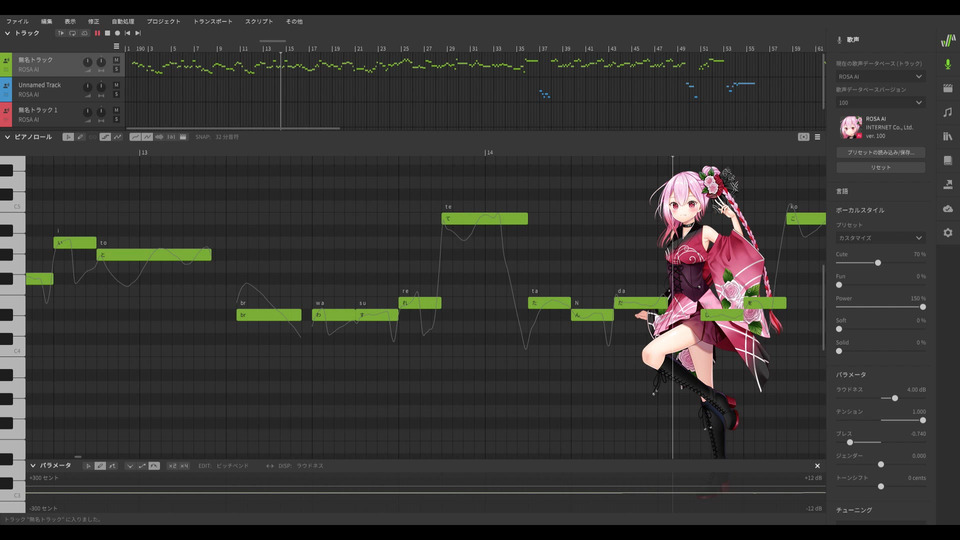Open the 表示 menu
Viewport: 960px width, 540px height.
coord(70,21)
